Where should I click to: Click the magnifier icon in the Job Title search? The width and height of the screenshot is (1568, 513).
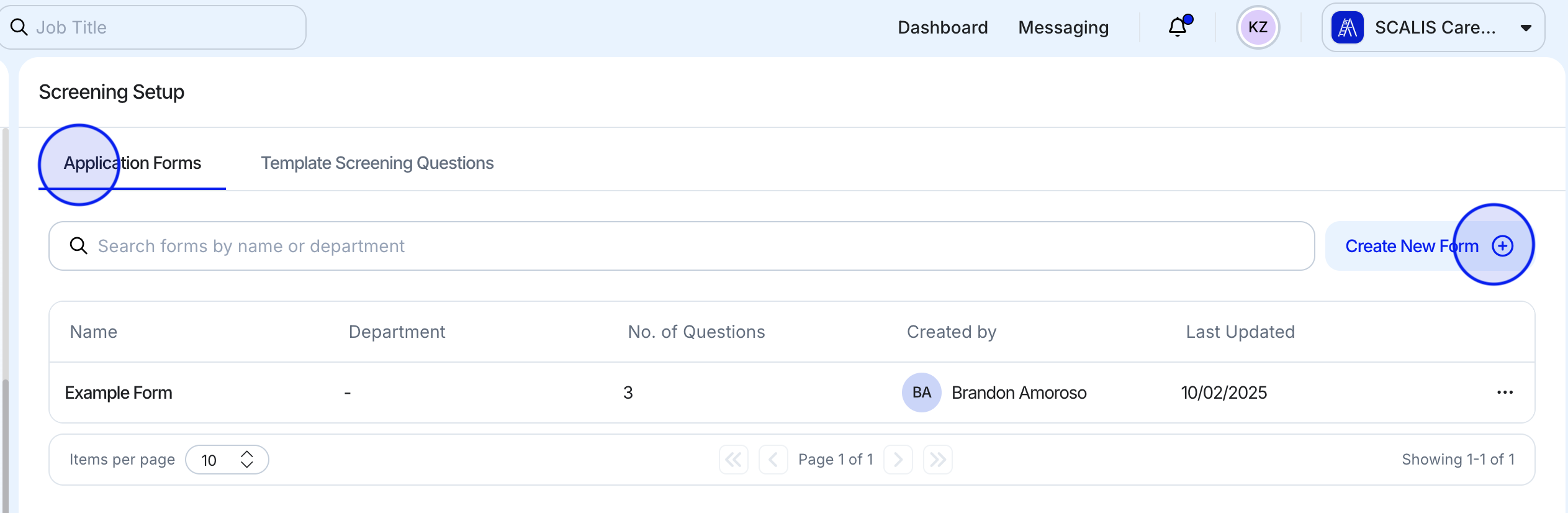[19, 27]
